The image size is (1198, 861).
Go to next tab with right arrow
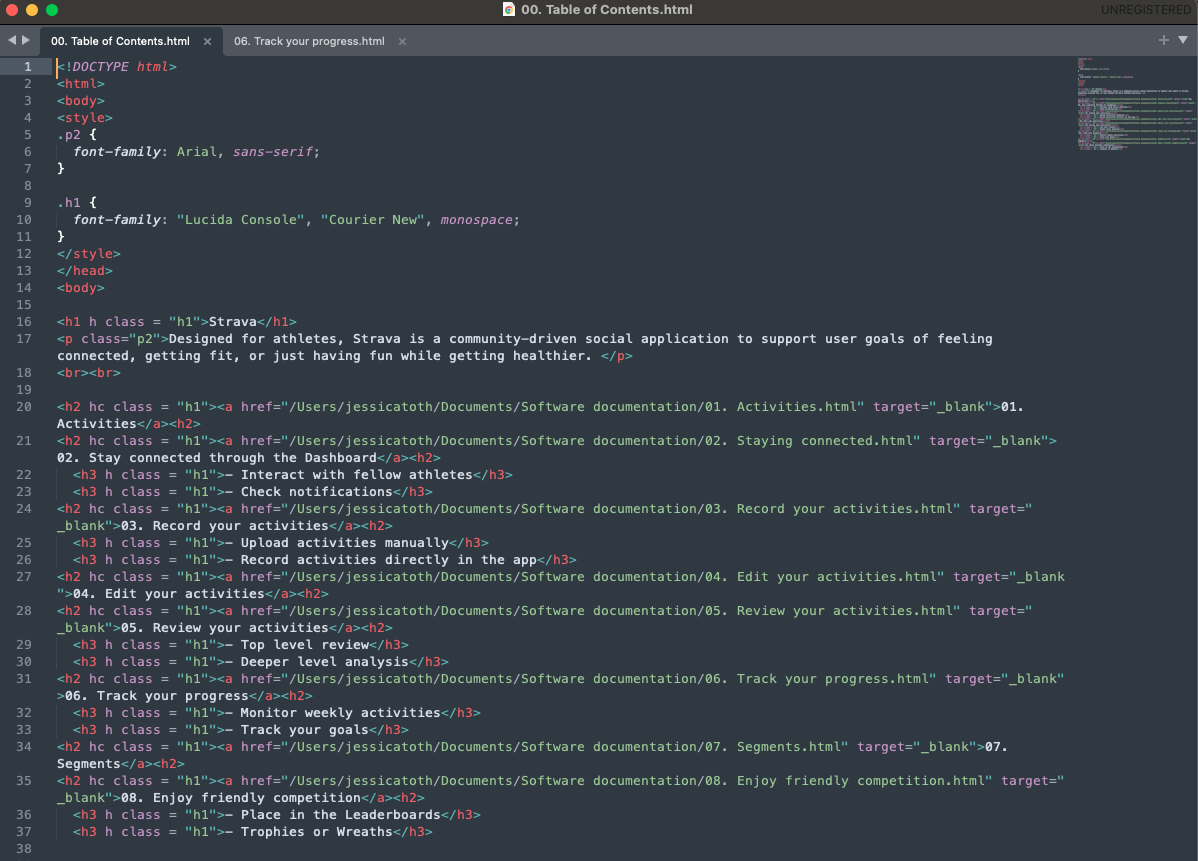pyautogui.click(x=26, y=40)
